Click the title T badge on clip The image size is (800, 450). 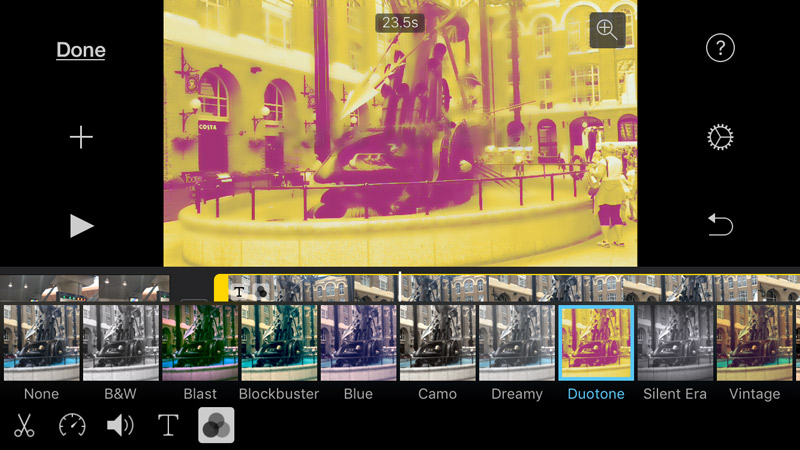pyautogui.click(x=239, y=292)
